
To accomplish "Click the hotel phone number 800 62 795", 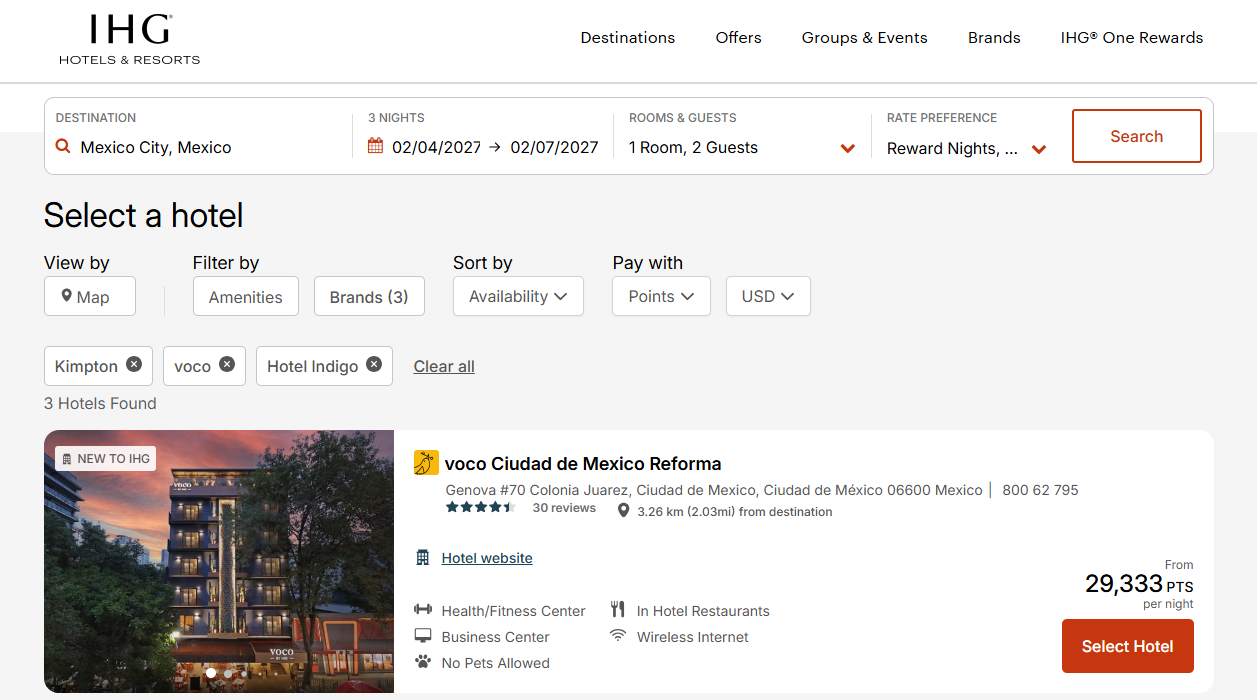I will click(x=1040, y=490).
